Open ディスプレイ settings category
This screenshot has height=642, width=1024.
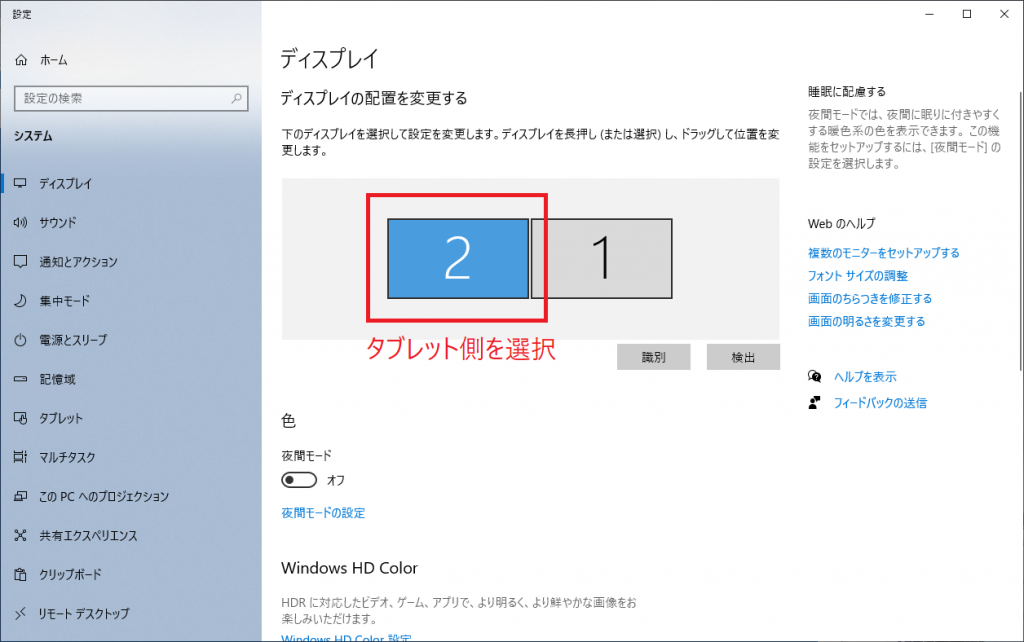point(65,184)
